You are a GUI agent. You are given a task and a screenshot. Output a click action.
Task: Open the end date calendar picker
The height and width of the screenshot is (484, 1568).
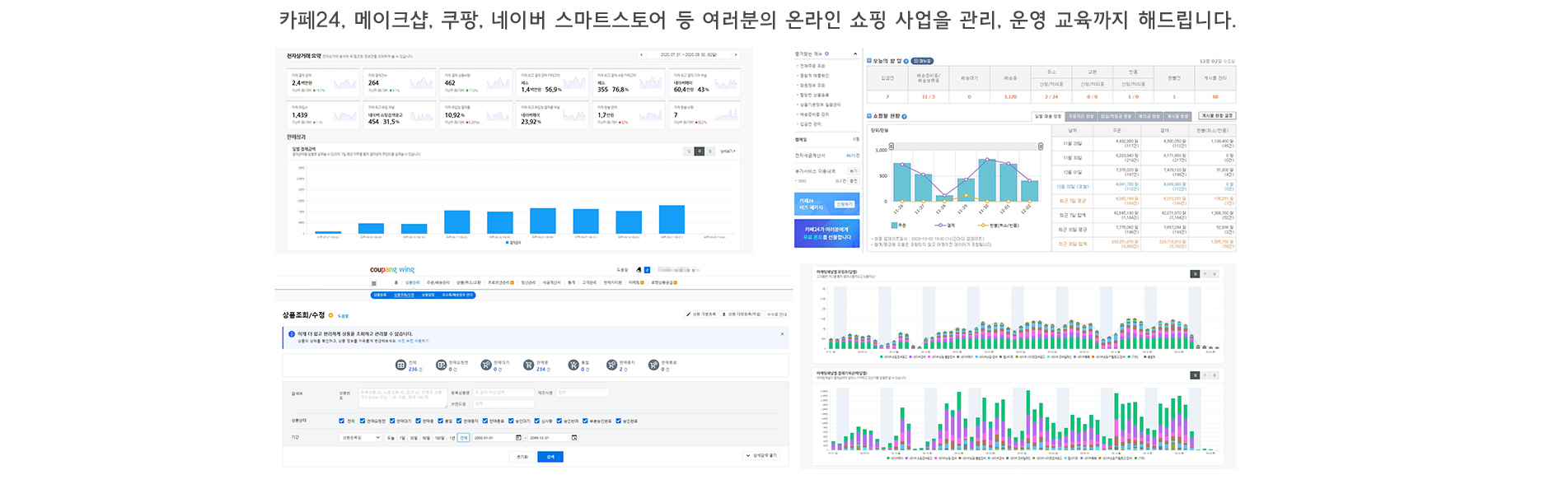[x=574, y=438]
